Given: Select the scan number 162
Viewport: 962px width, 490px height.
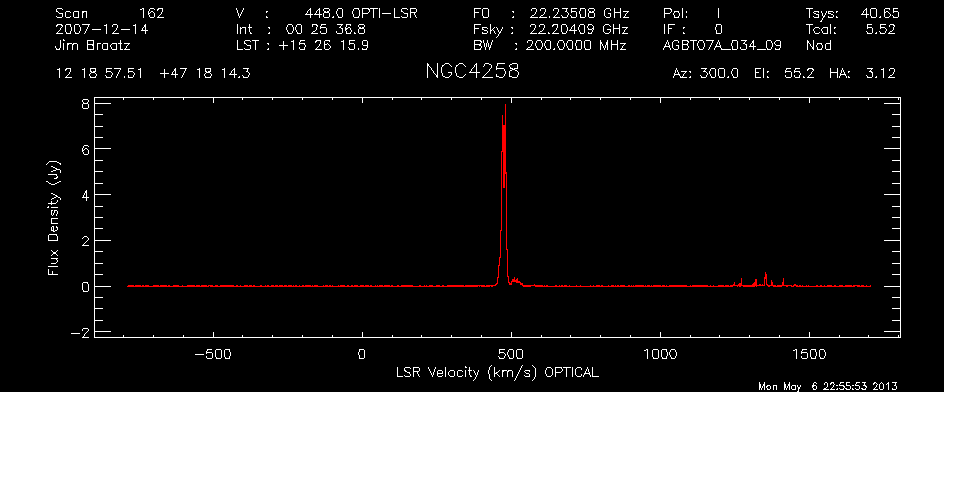Looking at the screenshot, I should 152,13.
